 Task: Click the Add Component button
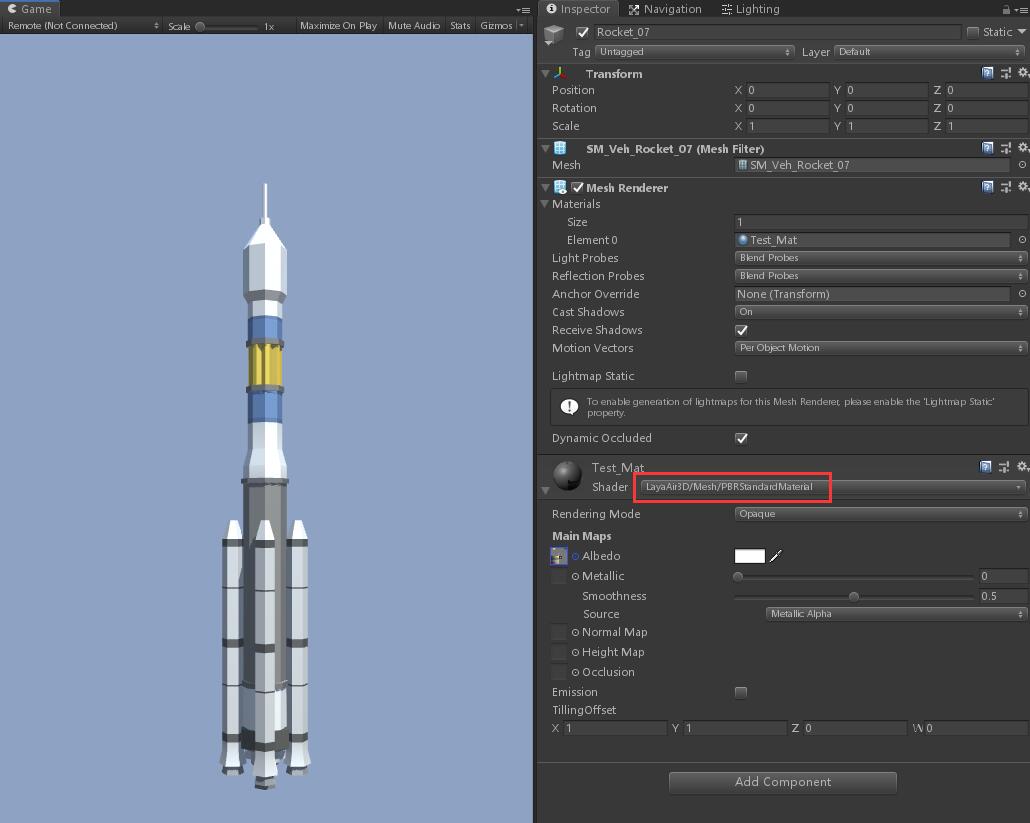point(782,782)
